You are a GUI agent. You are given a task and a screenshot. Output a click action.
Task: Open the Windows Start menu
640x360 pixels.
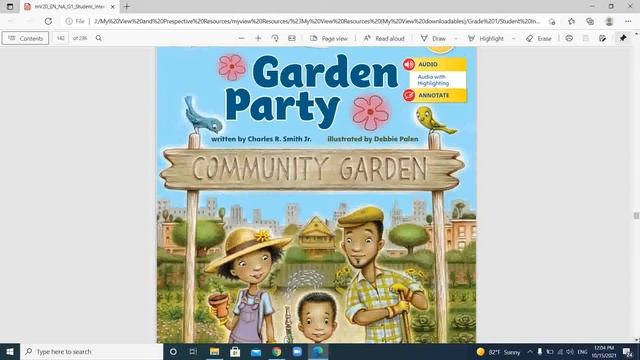pyautogui.click(x=10, y=351)
